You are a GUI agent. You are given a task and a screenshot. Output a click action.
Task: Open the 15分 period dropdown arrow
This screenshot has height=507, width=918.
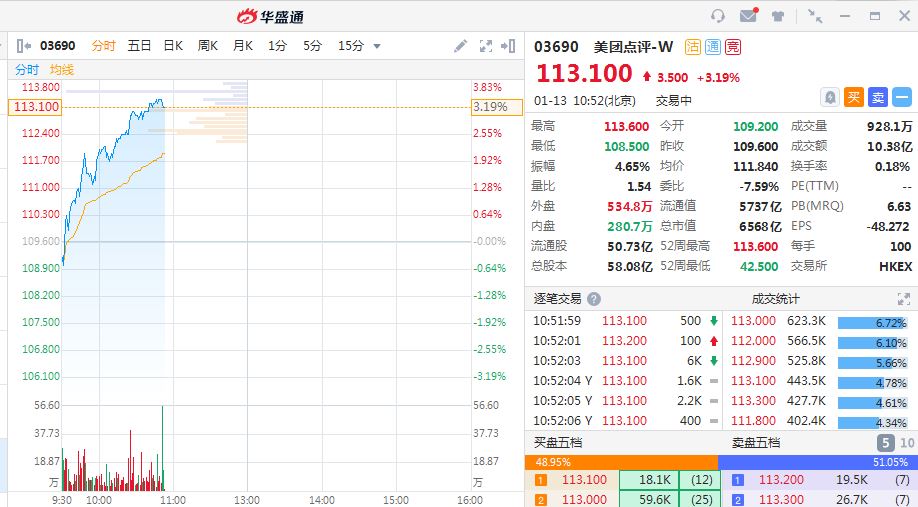(377, 46)
